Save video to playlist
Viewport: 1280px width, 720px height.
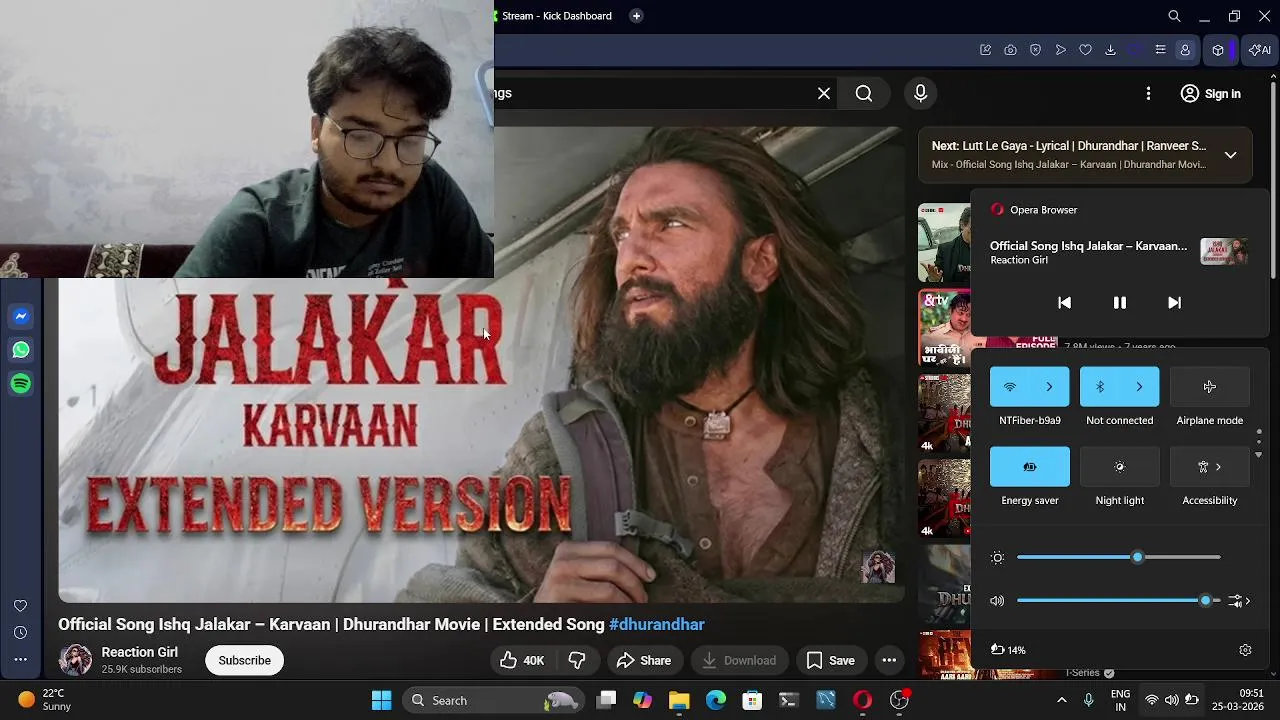click(x=830, y=660)
